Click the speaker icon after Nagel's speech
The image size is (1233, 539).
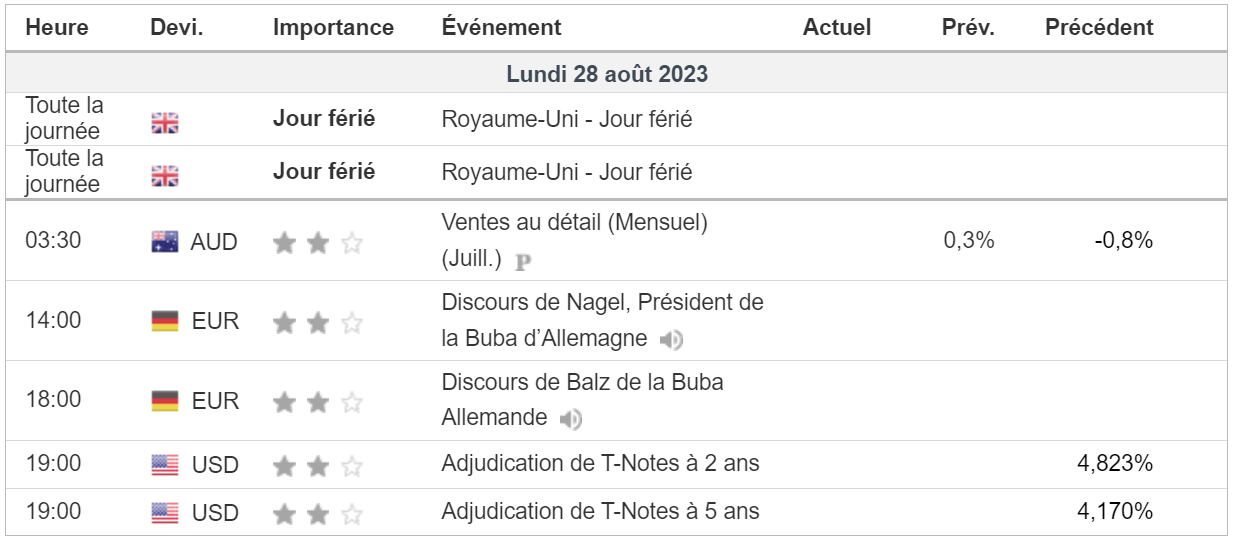coord(671,340)
